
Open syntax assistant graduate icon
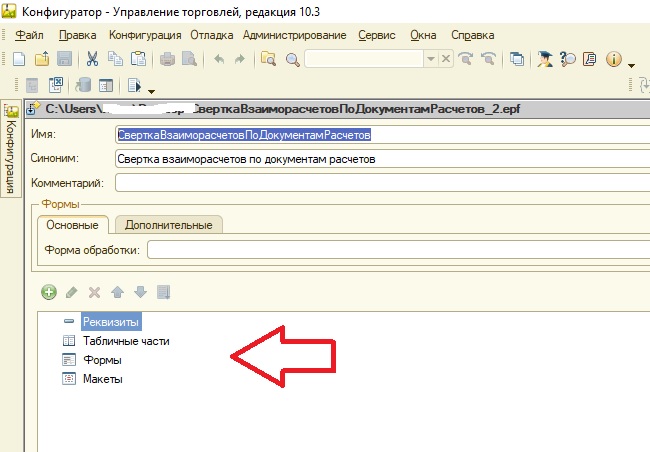point(544,59)
